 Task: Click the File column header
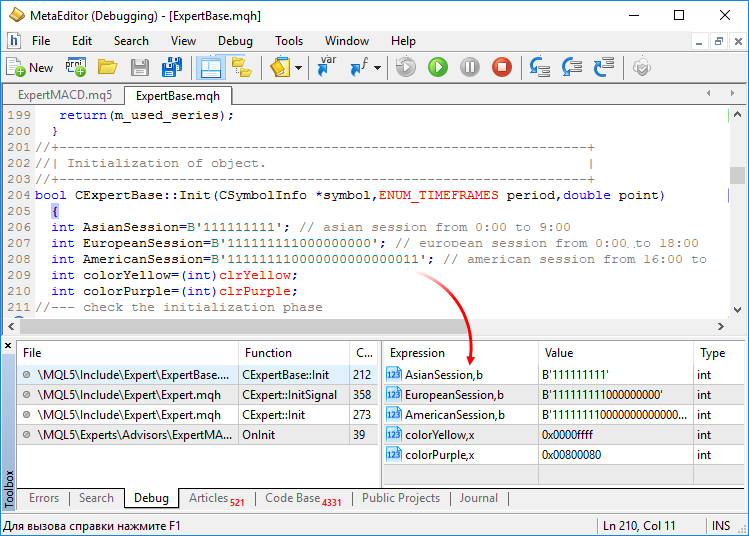(x=128, y=353)
